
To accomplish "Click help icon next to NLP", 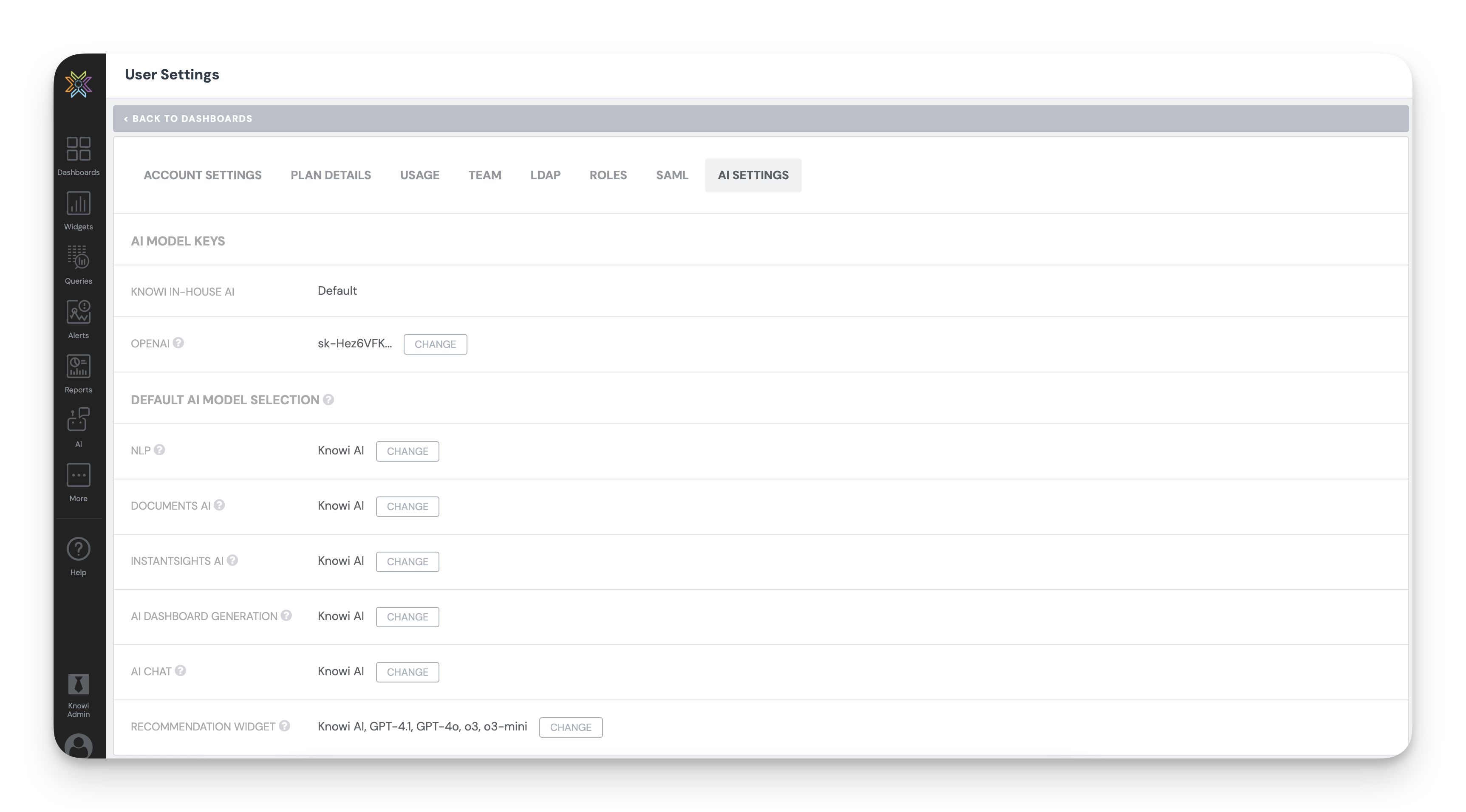I will (x=159, y=450).
